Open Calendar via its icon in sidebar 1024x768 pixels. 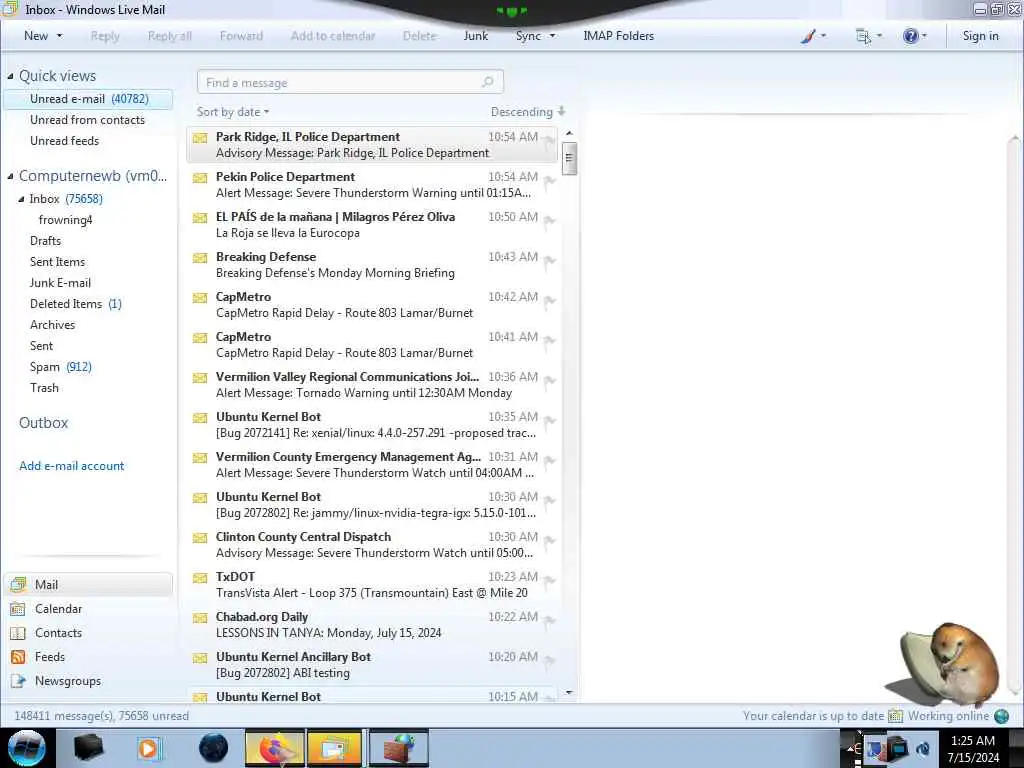[x=18, y=609]
